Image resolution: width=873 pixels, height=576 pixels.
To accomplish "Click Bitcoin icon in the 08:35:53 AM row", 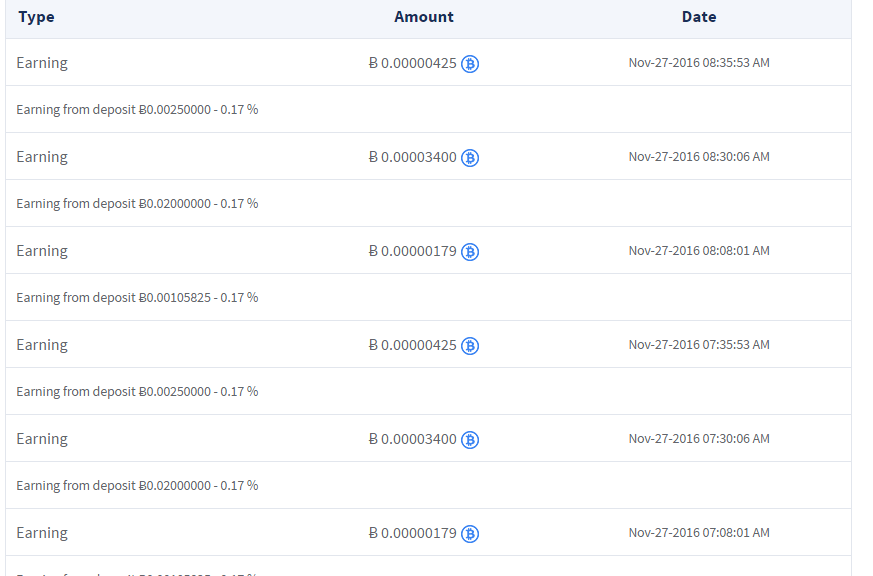I will pos(470,64).
